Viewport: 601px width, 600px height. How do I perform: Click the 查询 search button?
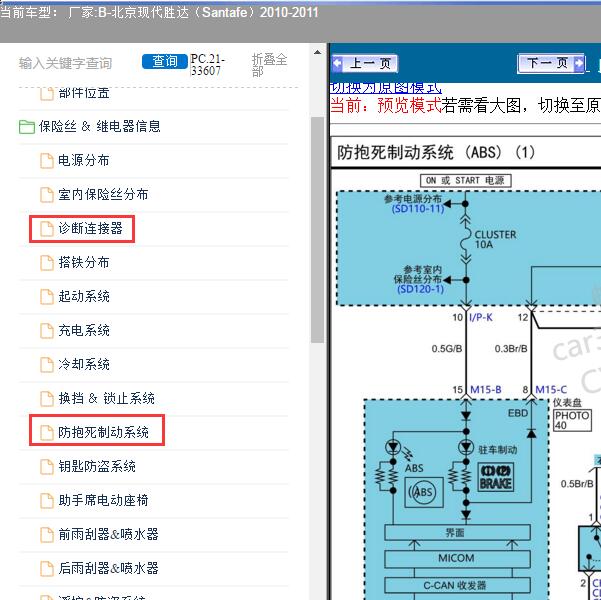point(164,61)
